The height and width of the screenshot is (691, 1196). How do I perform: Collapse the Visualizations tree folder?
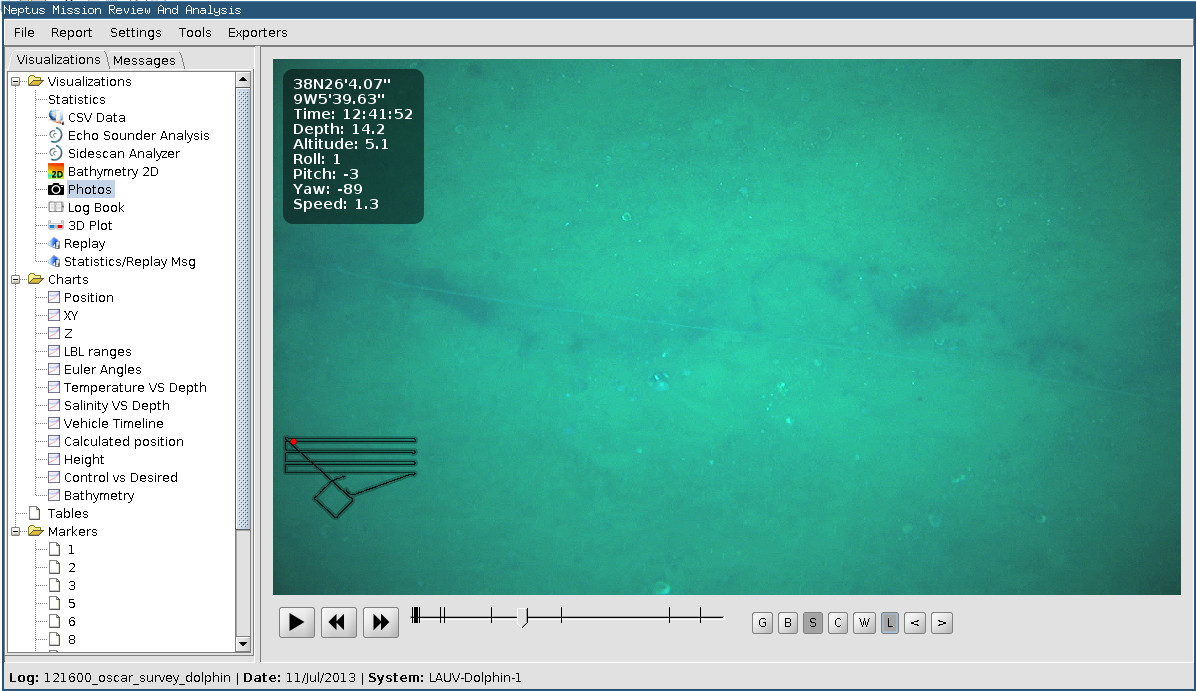pyautogui.click(x=15, y=82)
